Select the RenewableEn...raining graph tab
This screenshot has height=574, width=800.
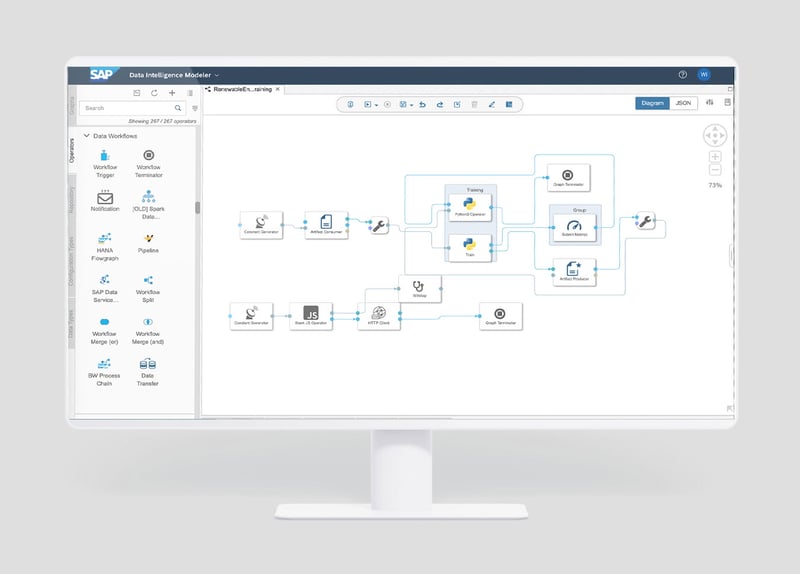point(242,89)
